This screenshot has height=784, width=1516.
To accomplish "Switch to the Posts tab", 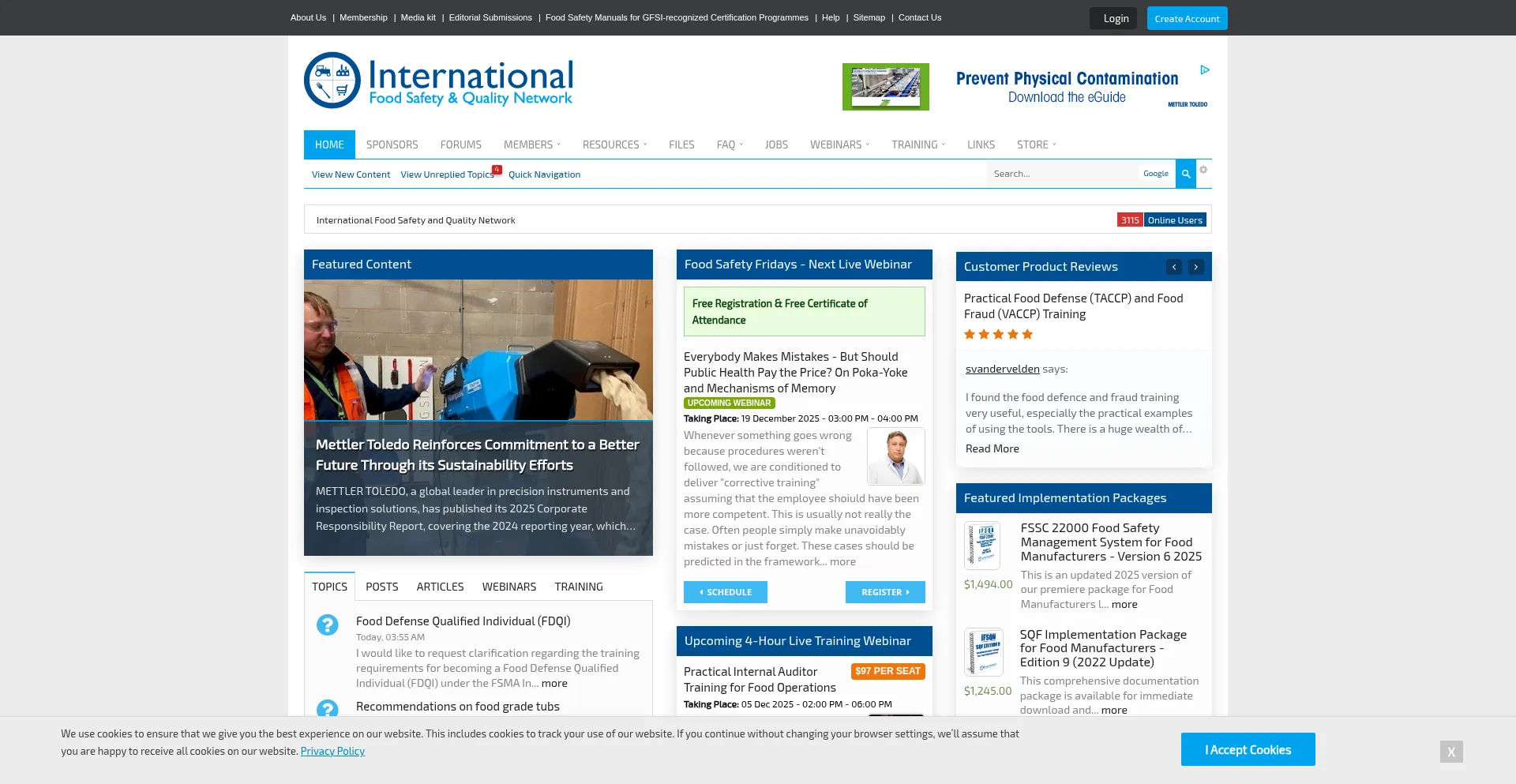I will (x=381, y=587).
